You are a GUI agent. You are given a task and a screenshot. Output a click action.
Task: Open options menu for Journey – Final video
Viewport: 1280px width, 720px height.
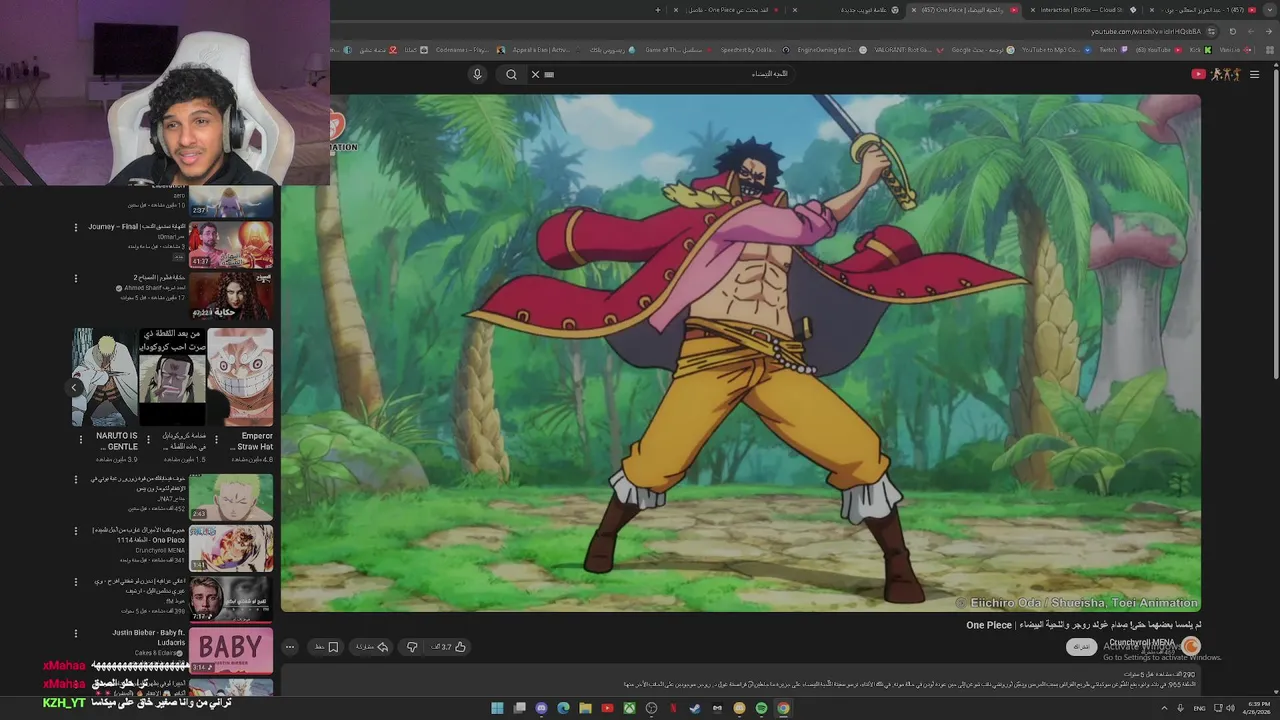[75, 228]
